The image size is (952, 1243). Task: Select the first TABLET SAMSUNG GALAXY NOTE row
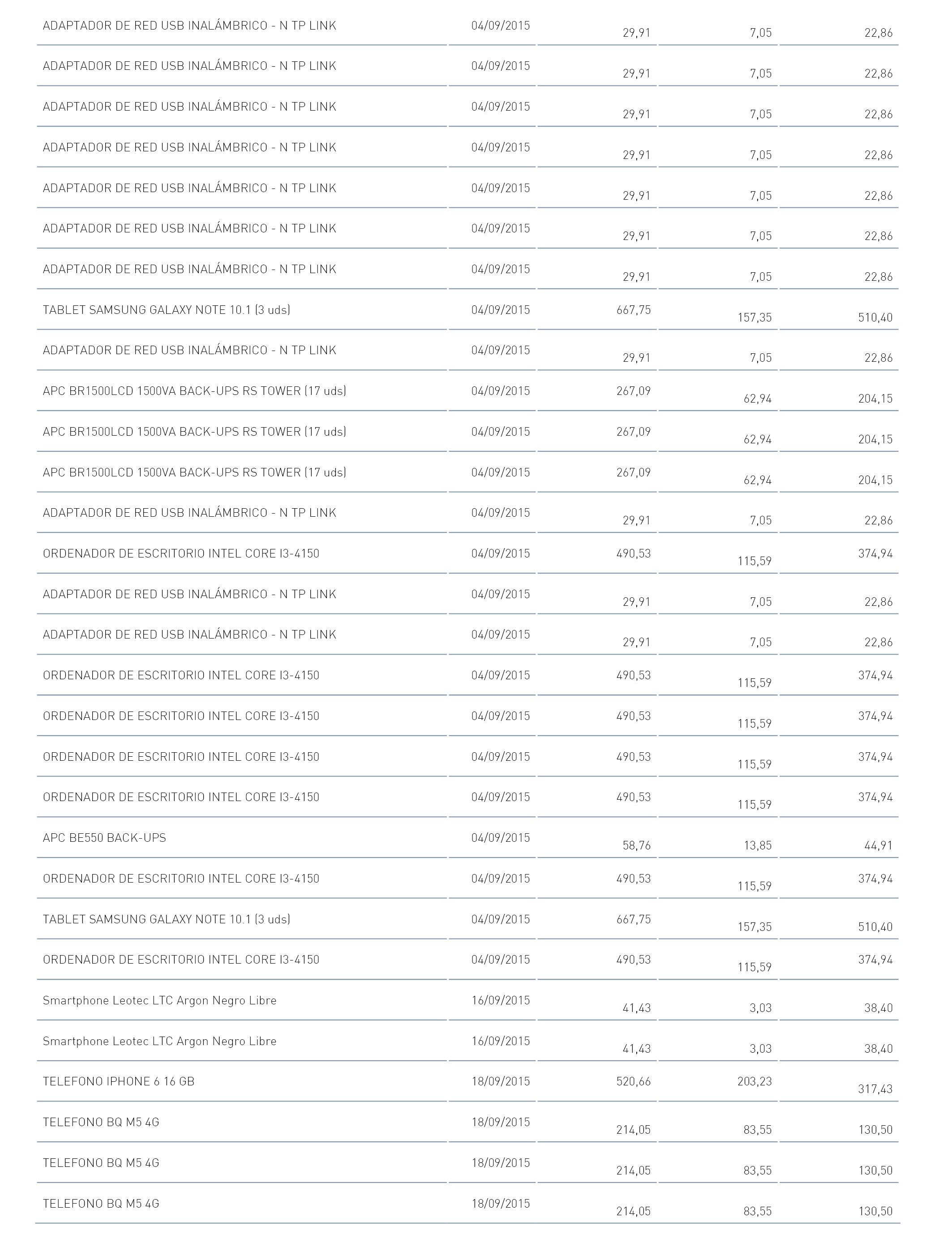tap(467, 310)
